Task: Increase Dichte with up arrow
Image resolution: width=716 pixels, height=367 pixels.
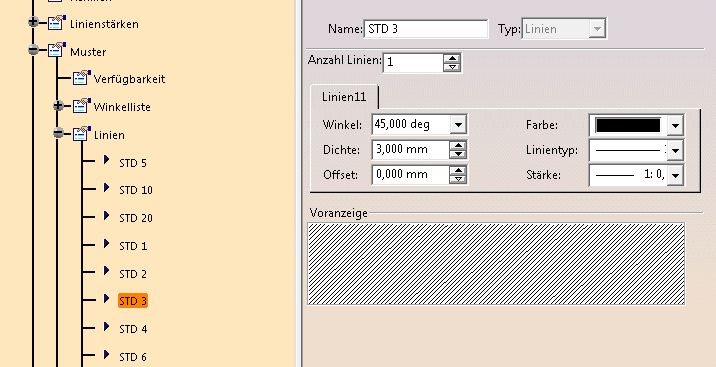Action: pyautogui.click(x=458, y=146)
